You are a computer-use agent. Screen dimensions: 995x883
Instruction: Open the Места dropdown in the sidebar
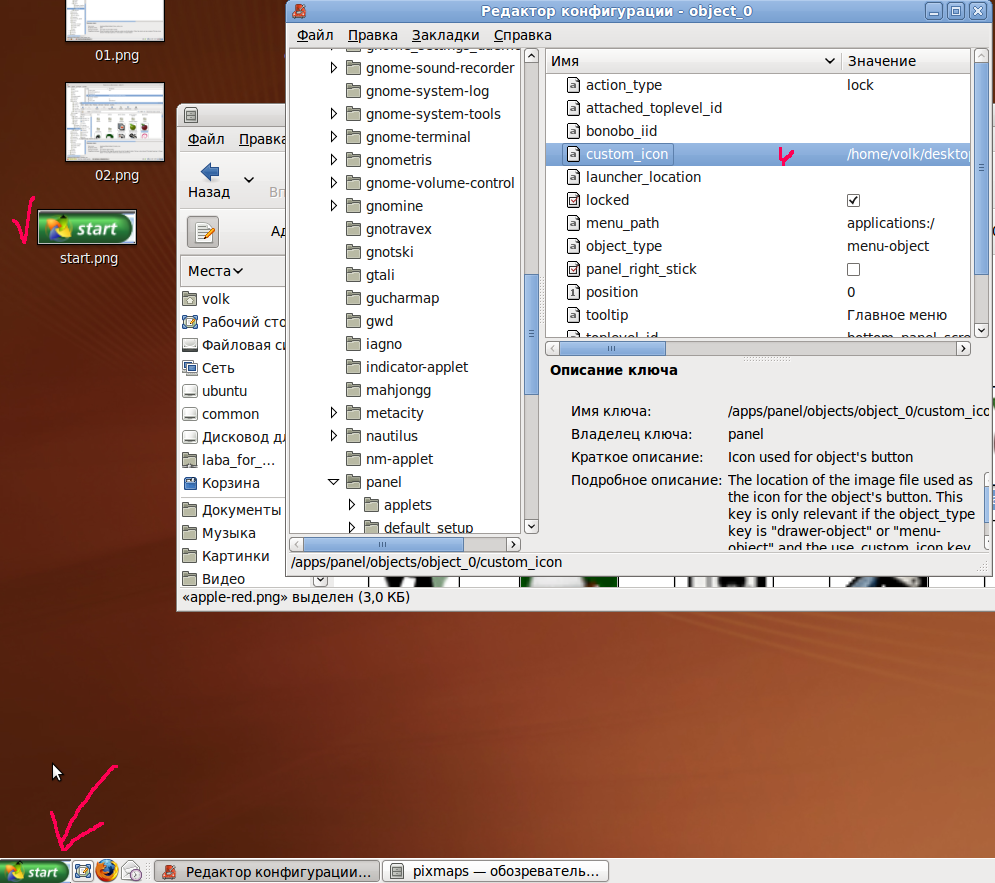click(x=216, y=271)
